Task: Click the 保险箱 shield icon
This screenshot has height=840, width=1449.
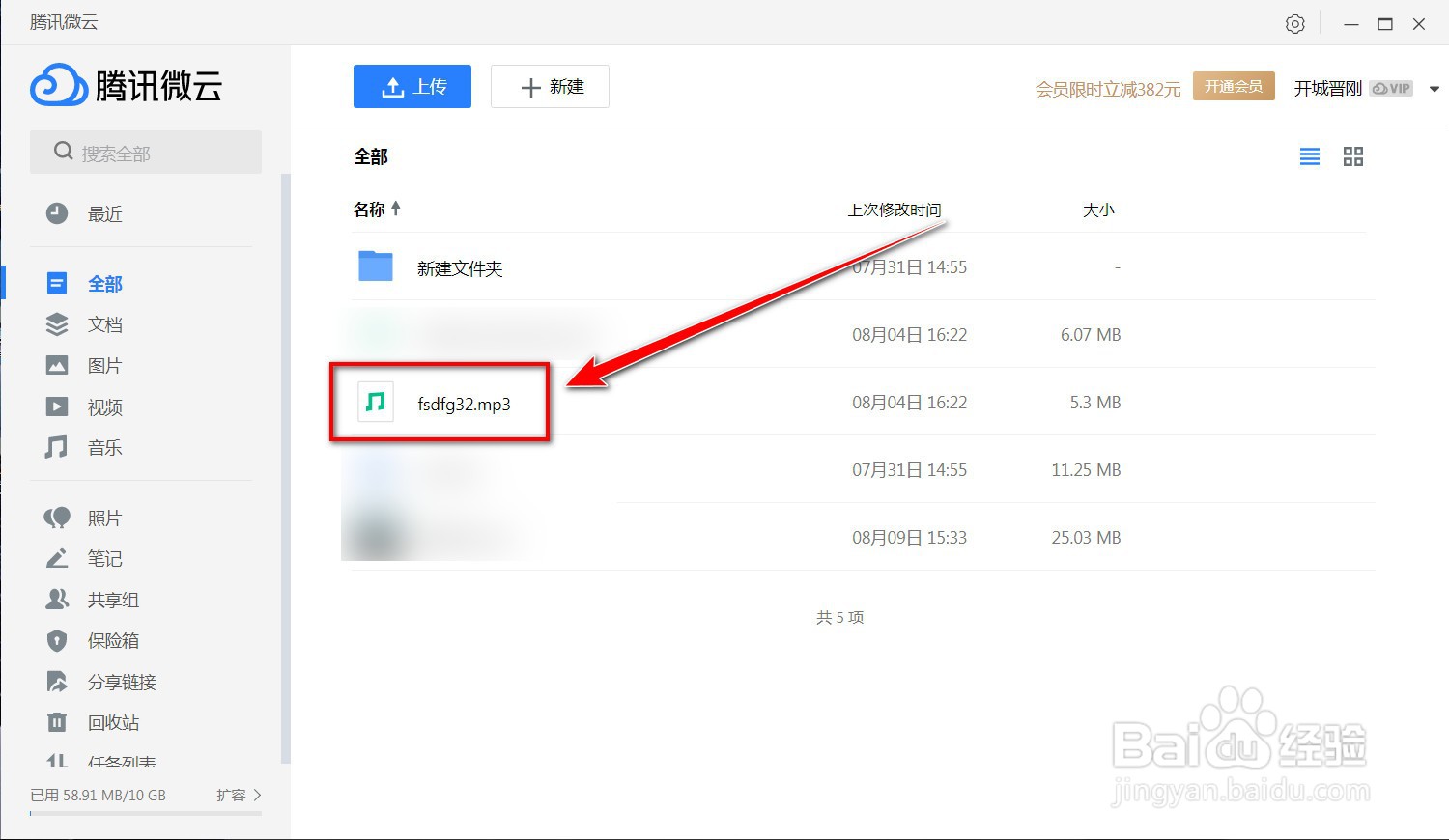Action: pos(57,640)
